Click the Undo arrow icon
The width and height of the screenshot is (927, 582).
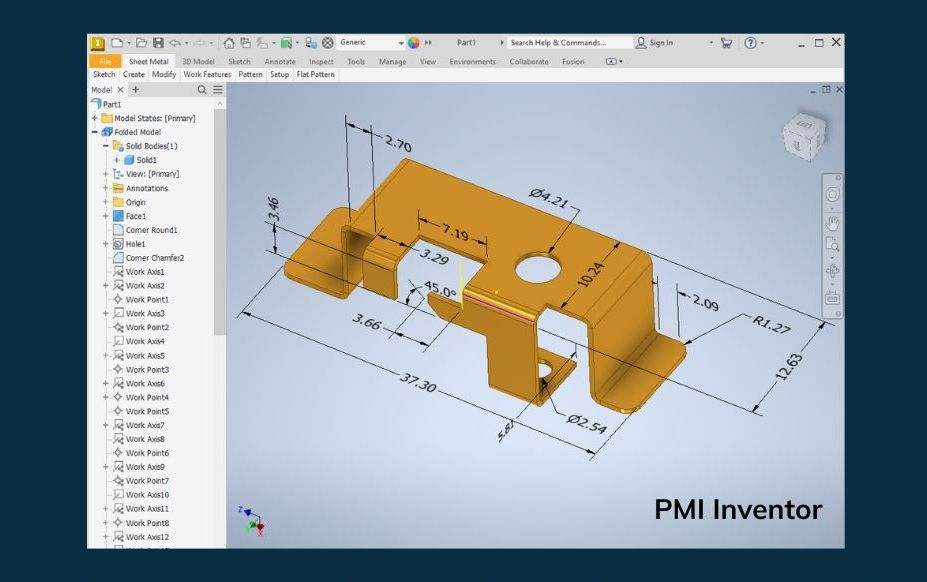pos(175,43)
